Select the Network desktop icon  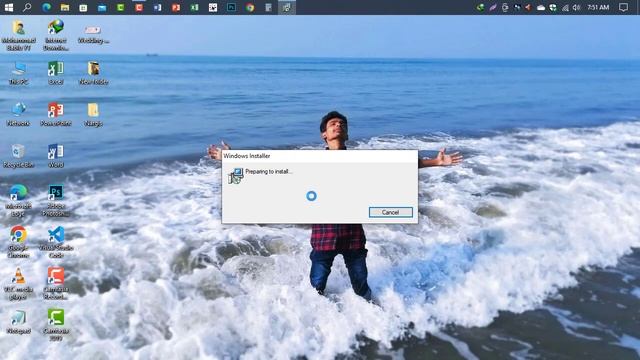point(18,115)
